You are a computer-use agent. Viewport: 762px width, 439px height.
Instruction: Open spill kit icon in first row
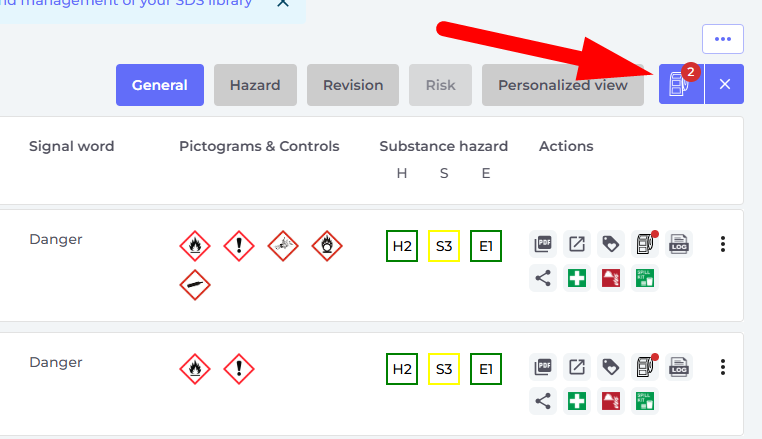(645, 278)
